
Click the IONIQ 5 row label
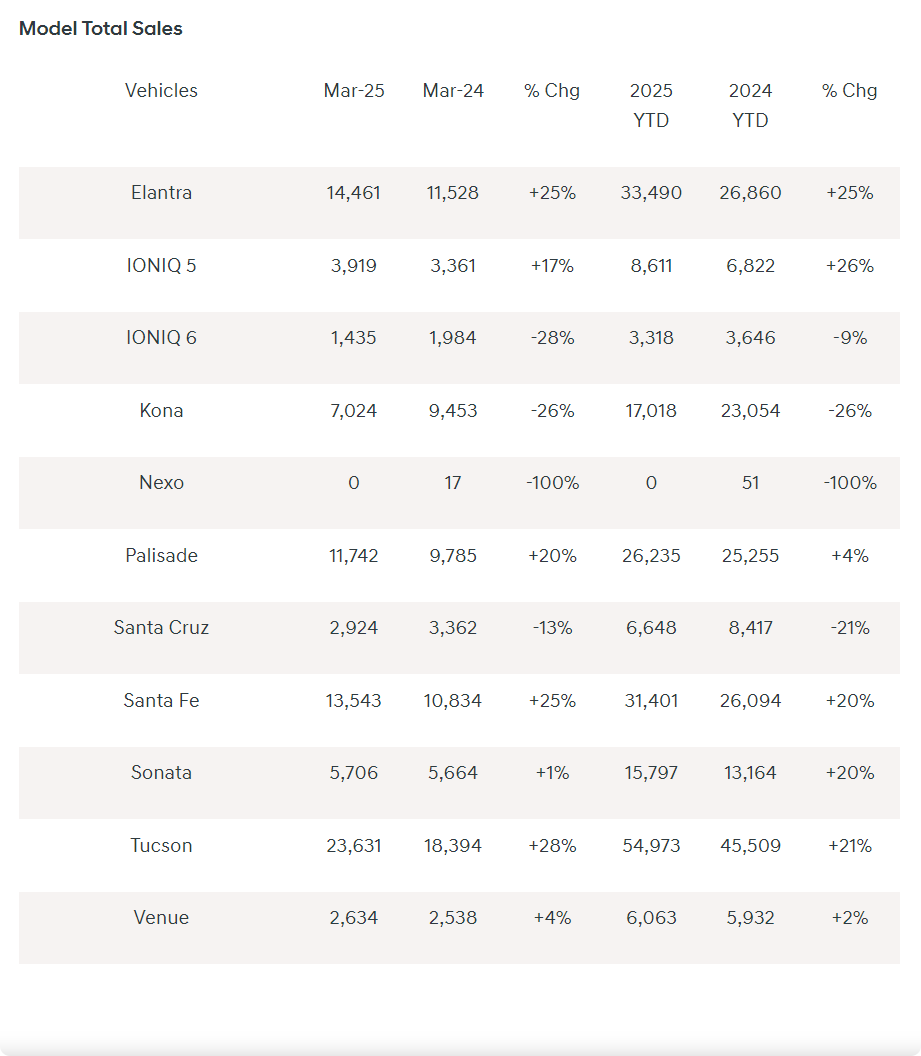(161, 265)
